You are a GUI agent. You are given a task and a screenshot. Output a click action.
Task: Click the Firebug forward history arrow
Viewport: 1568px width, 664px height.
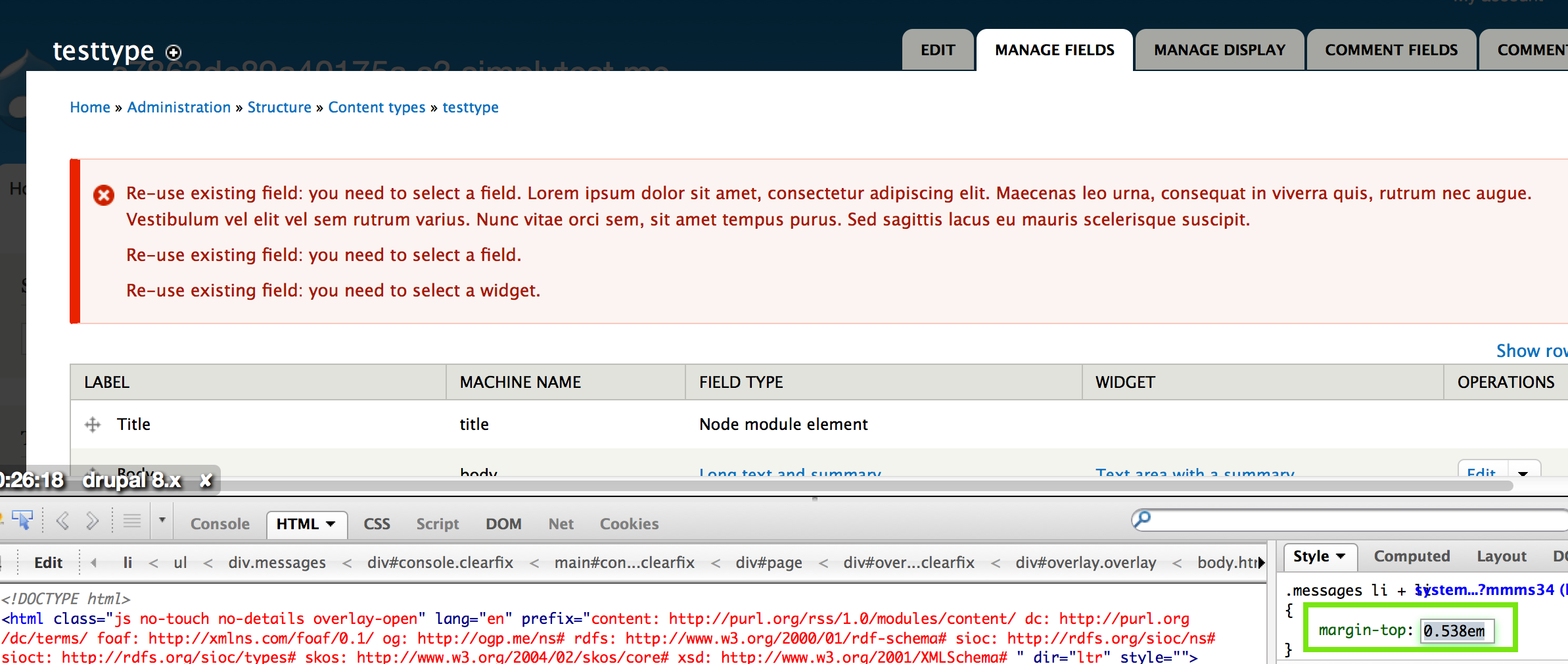[92, 522]
